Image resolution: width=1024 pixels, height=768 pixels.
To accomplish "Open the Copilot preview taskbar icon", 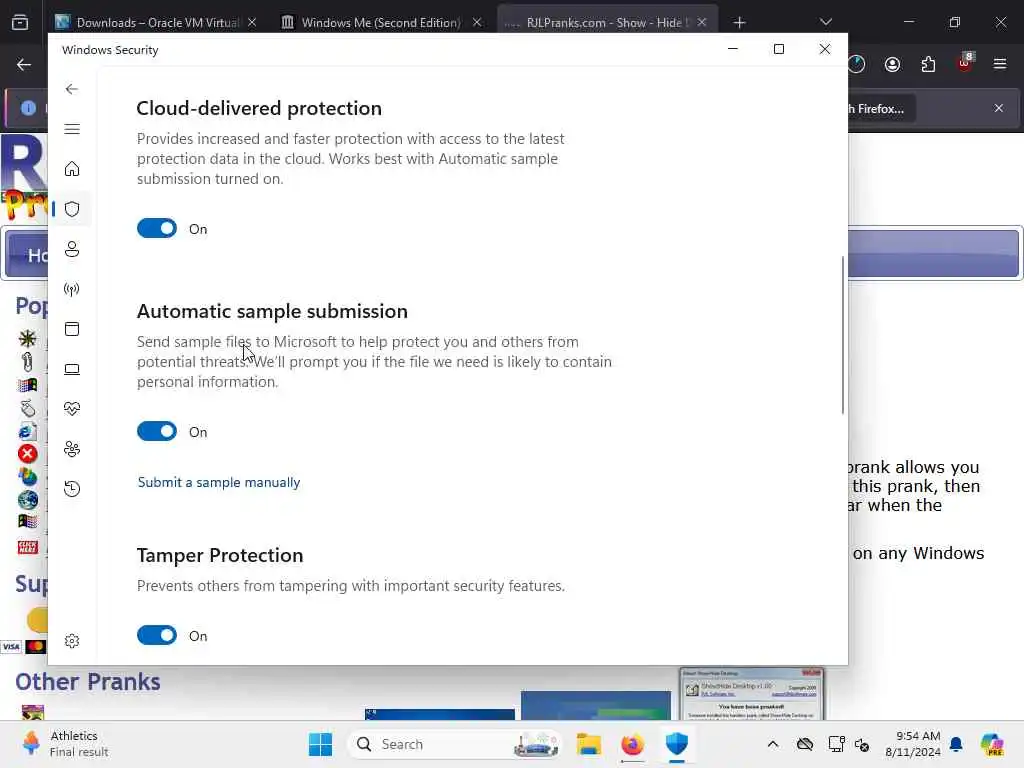I will pos(992,744).
